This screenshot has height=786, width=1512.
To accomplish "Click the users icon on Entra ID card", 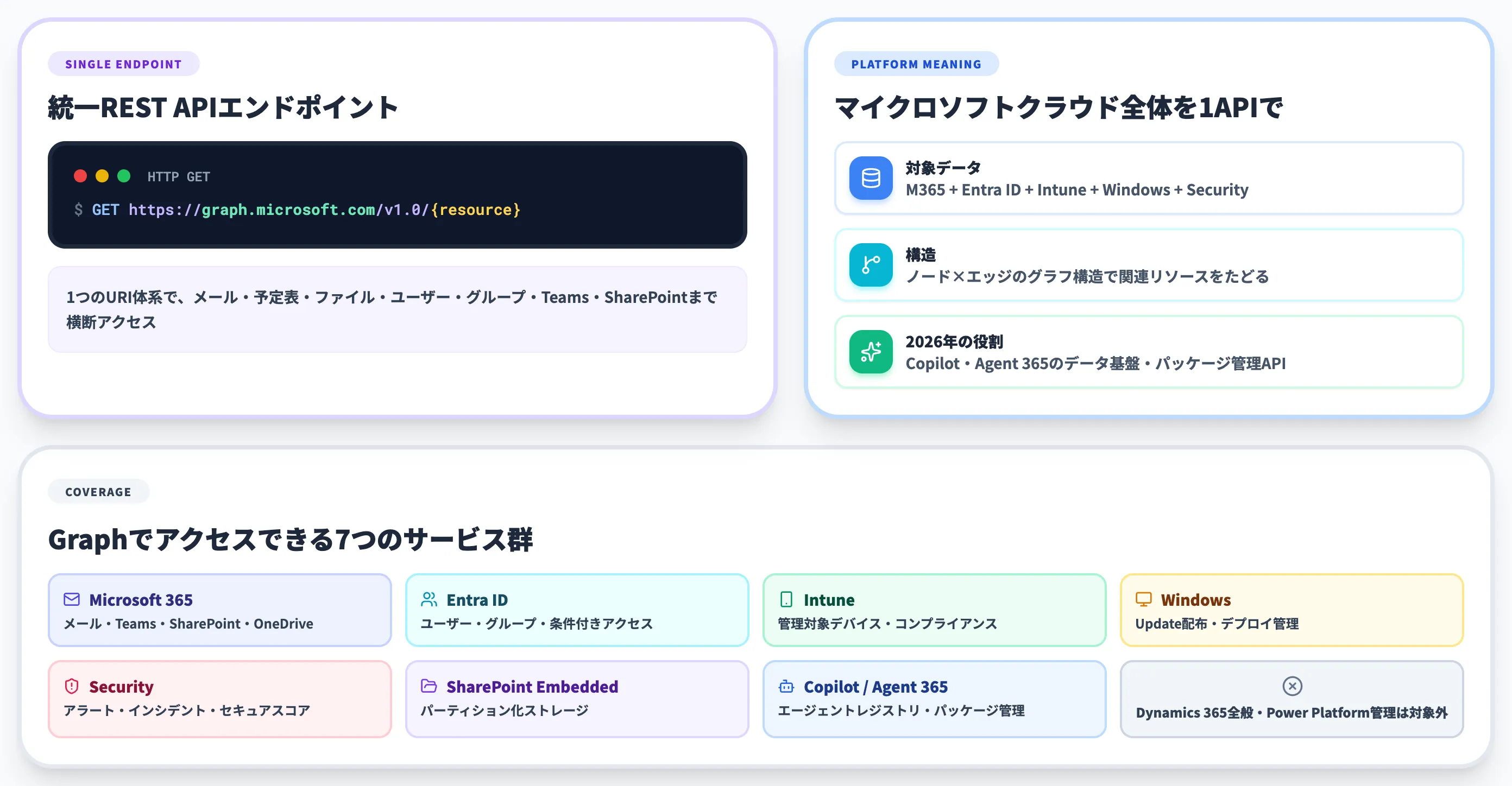I will [x=429, y=599].
